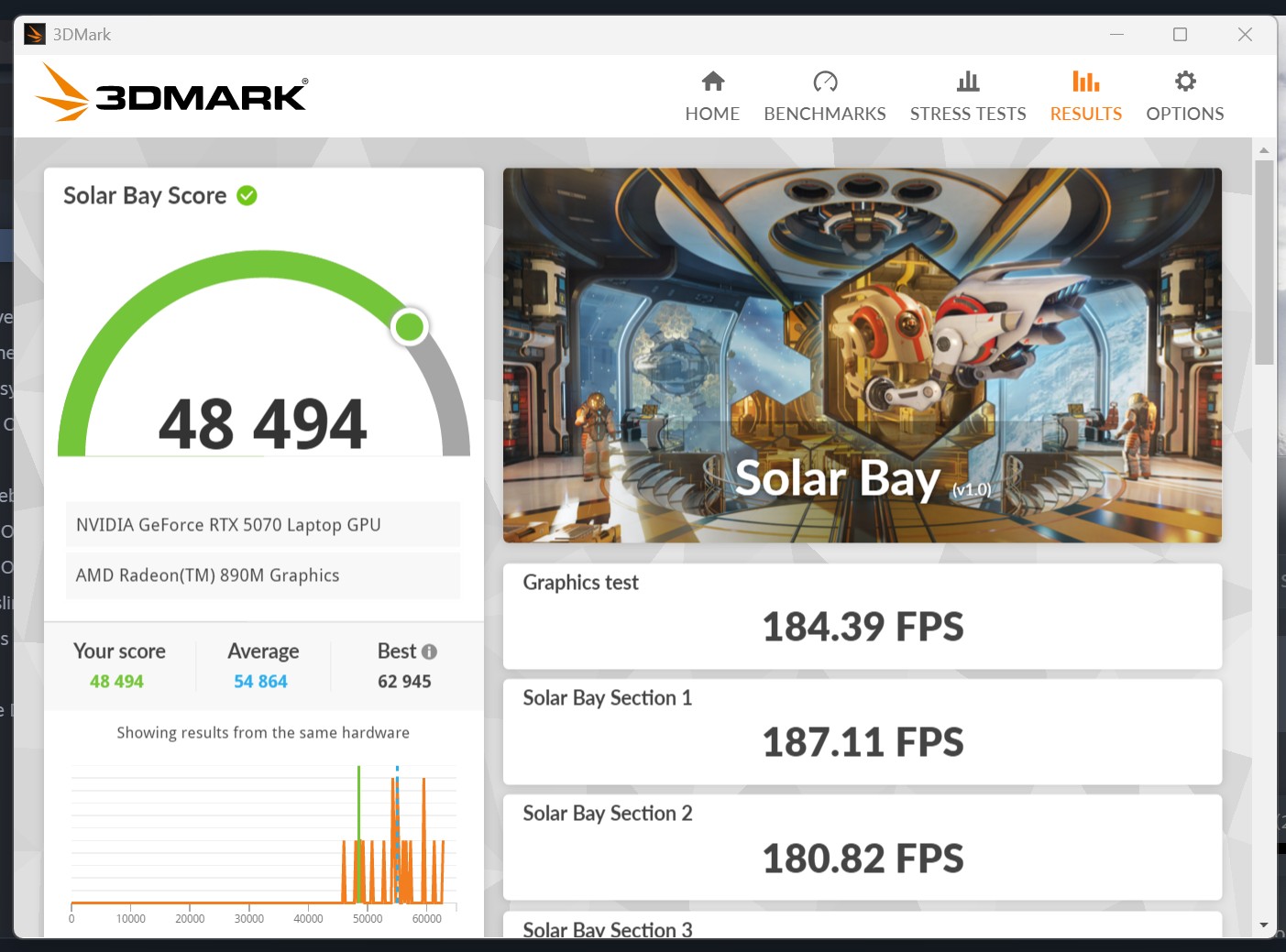
Task: Click the green knob on score gauge
Action: (x=409, y=326)
